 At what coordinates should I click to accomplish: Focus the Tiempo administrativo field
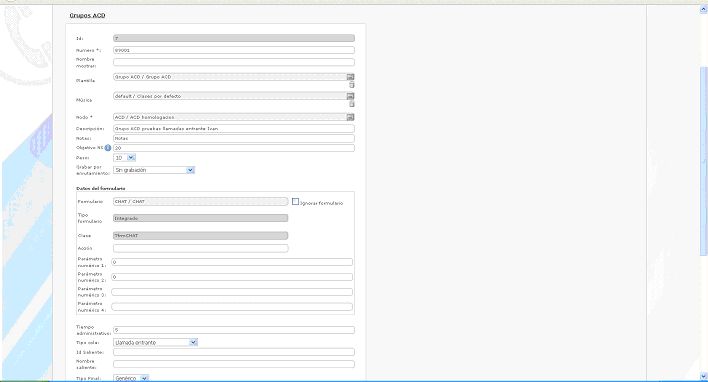234,330
